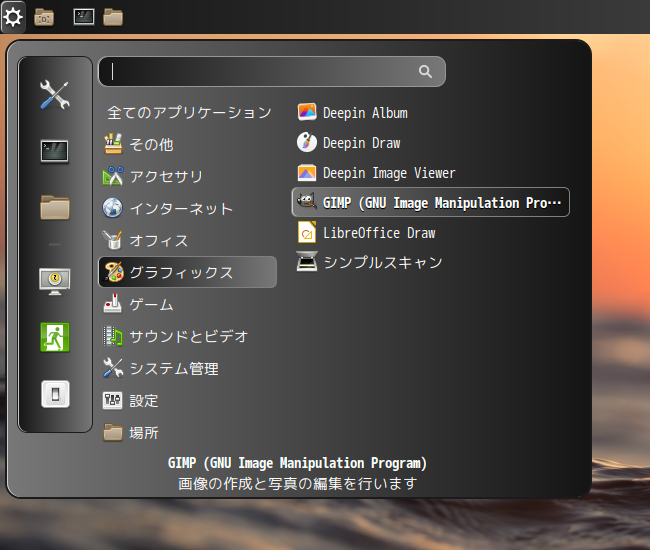Launch GIMP image editor

tap(431, 202)
